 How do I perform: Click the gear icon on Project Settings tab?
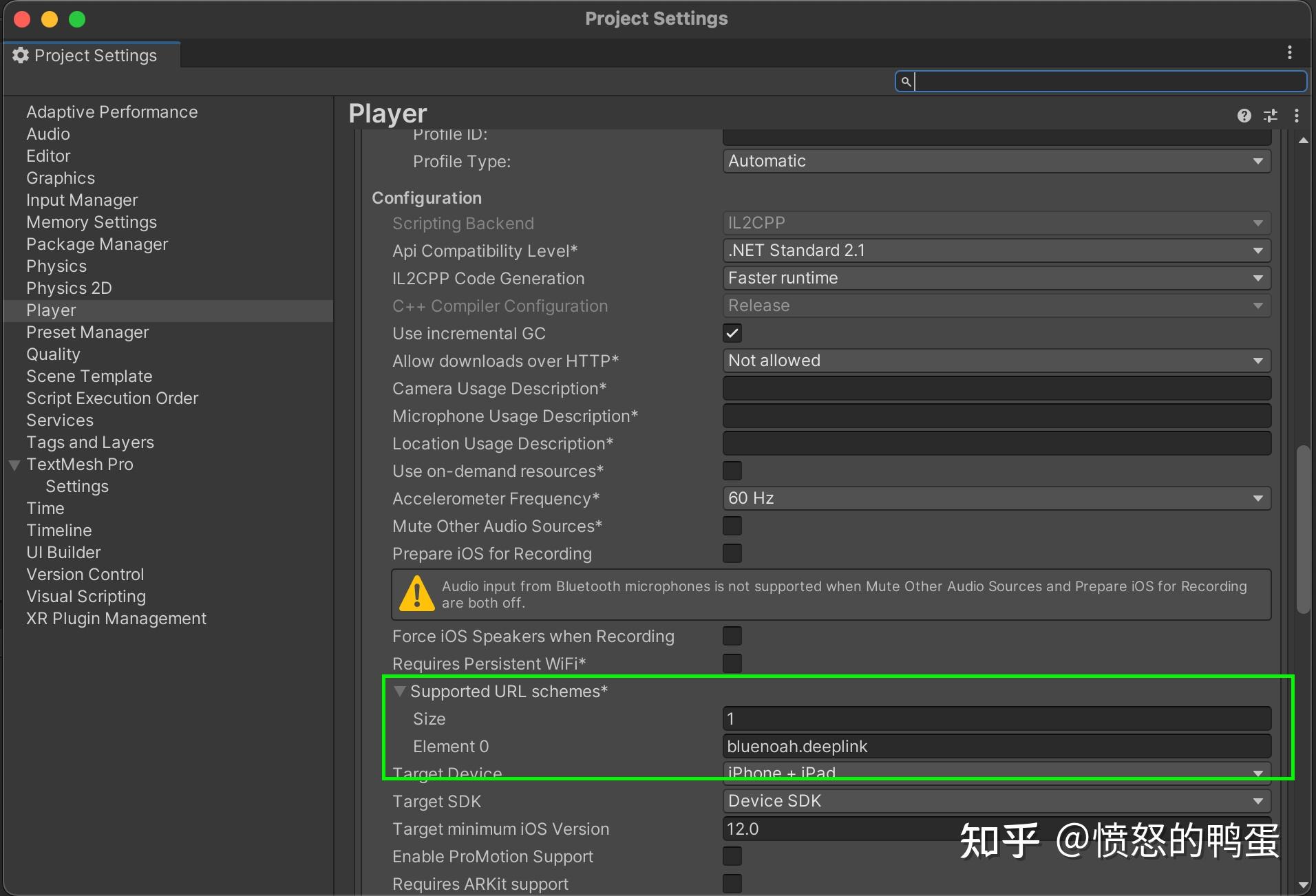pyautogui.click(x=20, y=55)
